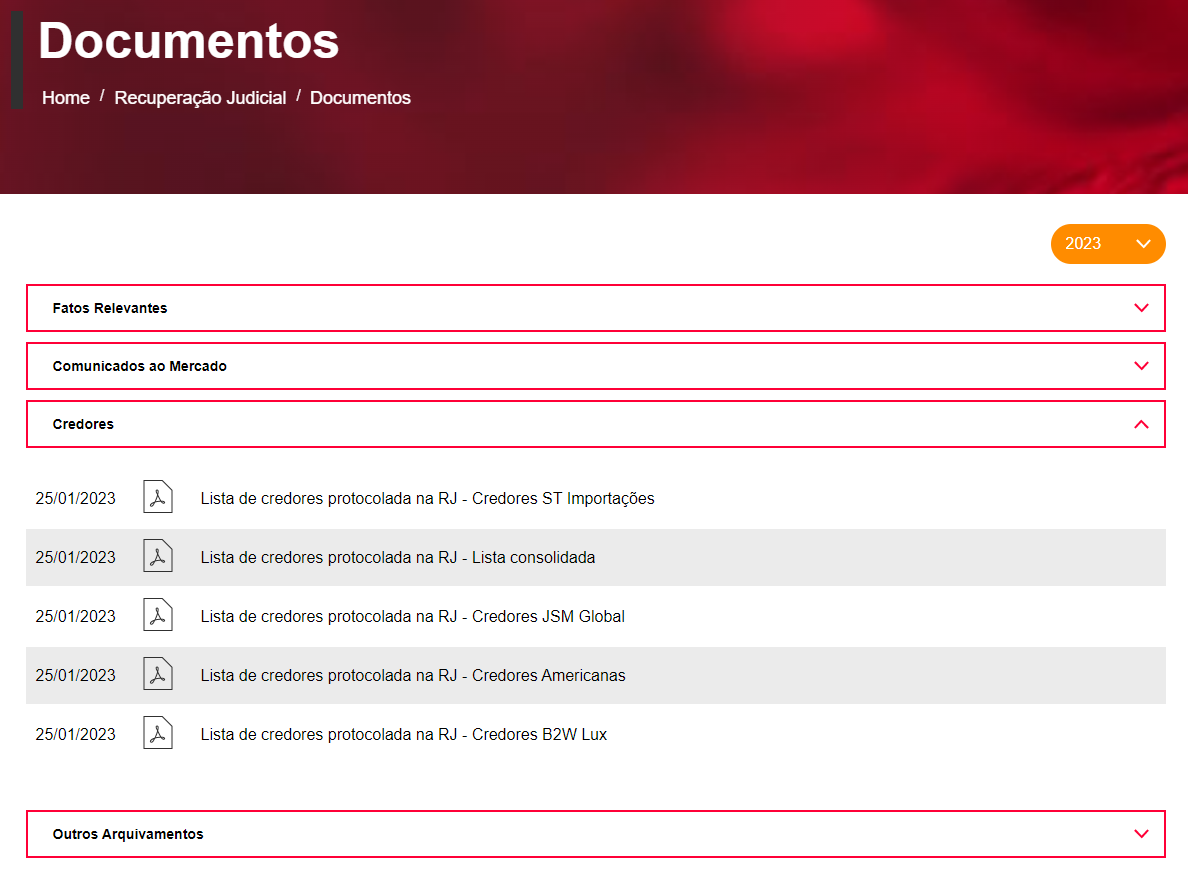The image size is (1188, 880).
Task: Open Lista de credores - Credores Americanas
Action: click(x=413, y=675)
